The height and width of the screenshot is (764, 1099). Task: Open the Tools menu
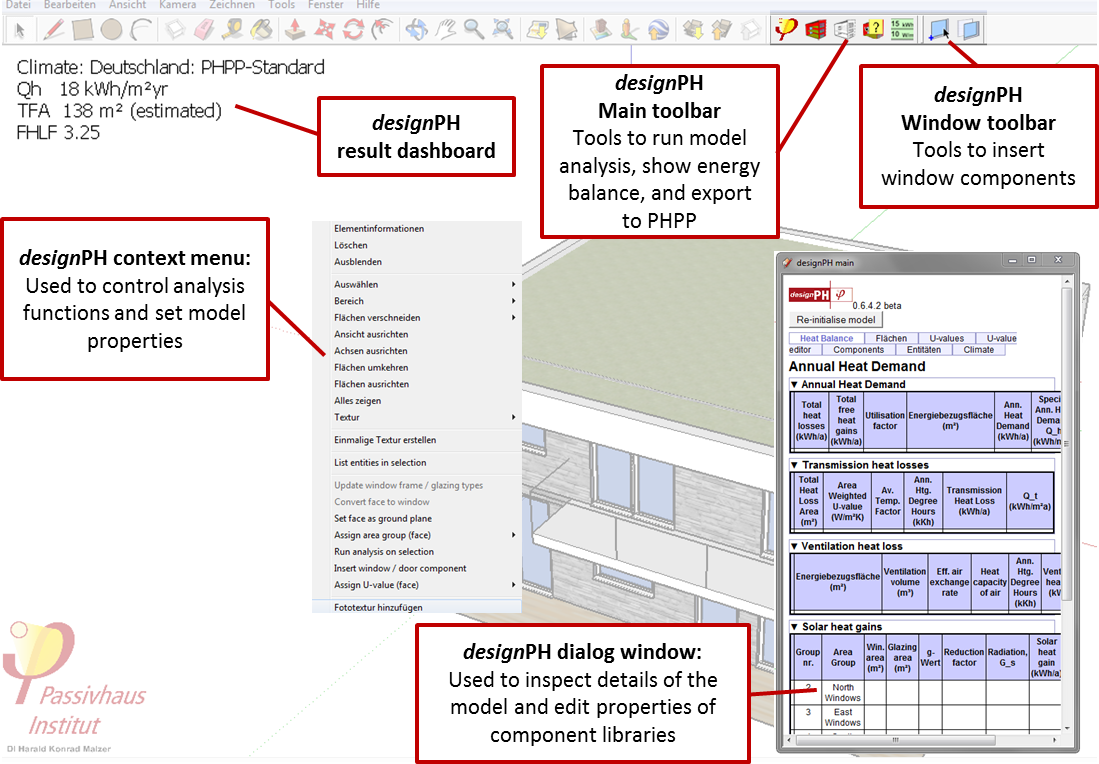281,5
